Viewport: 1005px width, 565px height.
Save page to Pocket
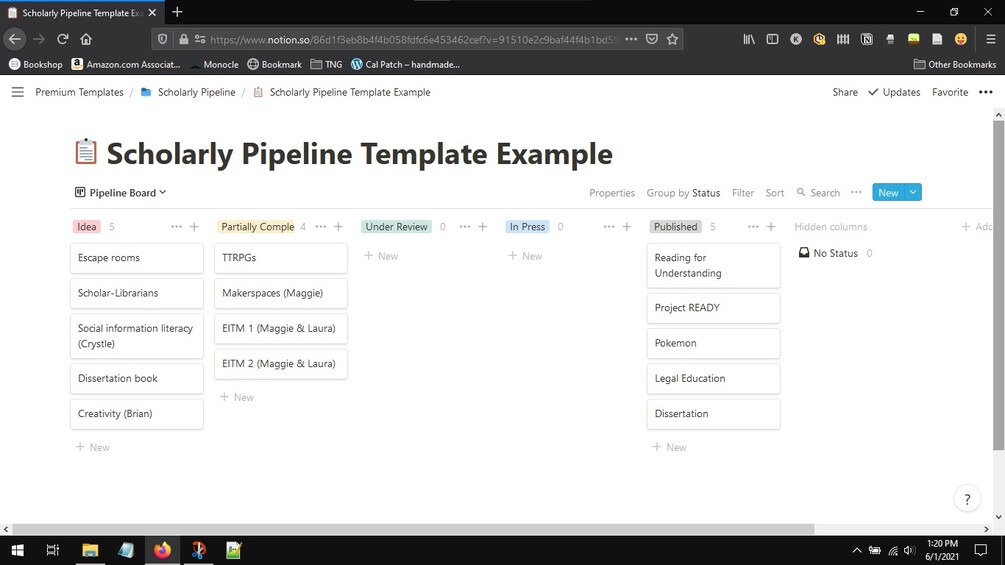pyautogui.click(x=652, y=39)
